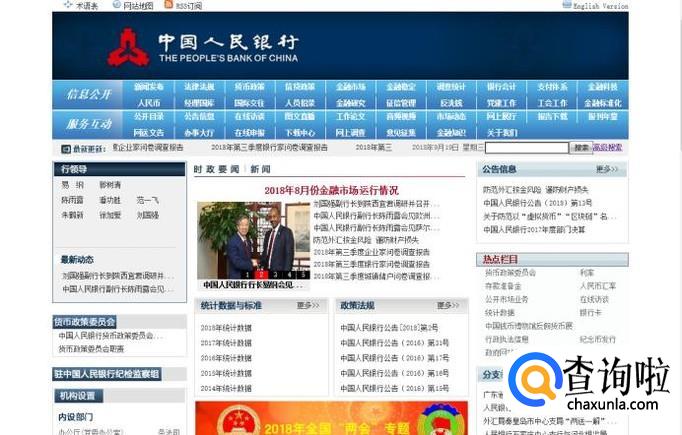Switch to English Version
Viewport: 682px width, 435px height.
point(600,6)
